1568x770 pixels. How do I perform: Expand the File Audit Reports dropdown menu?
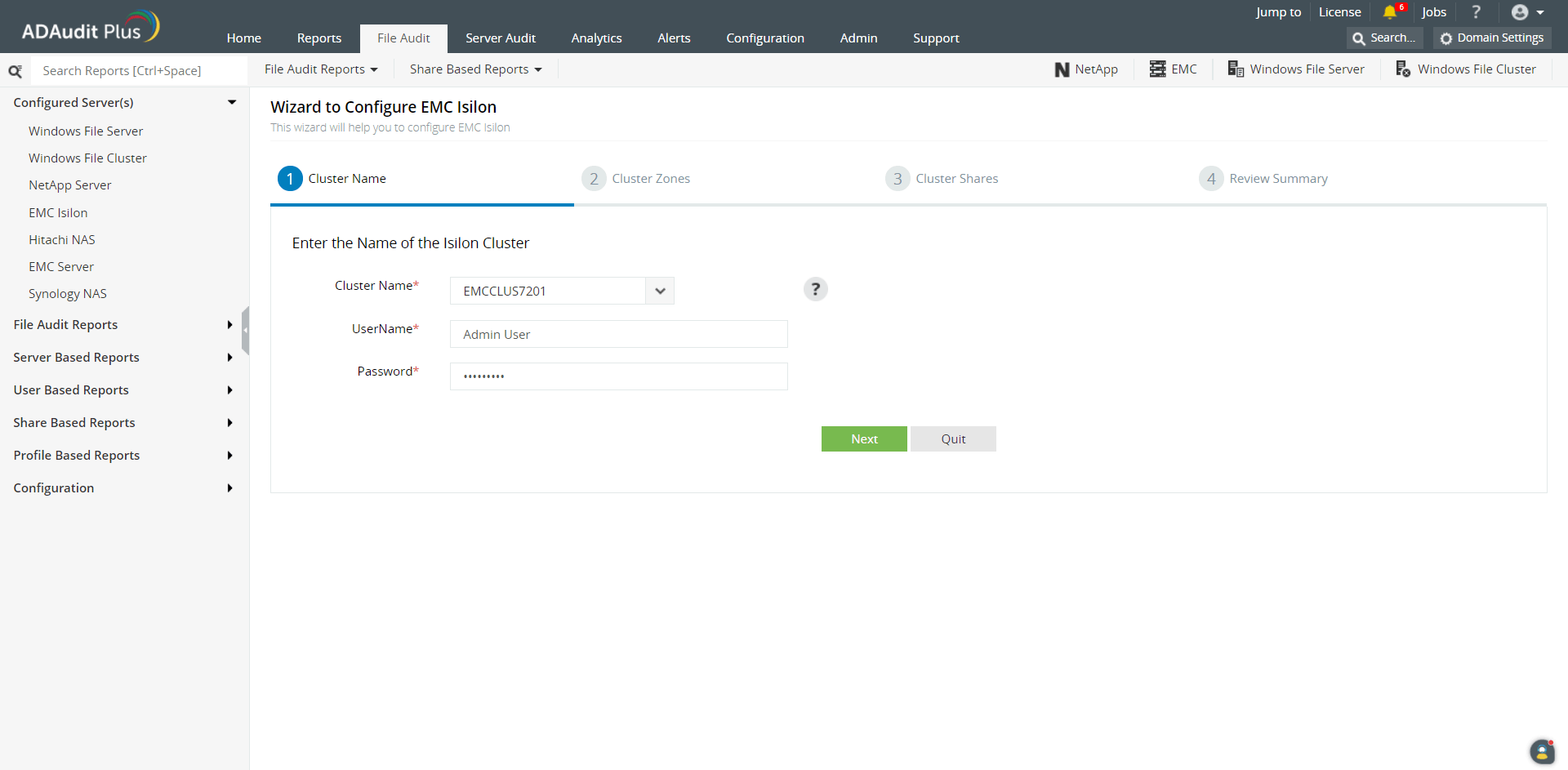point(321,69)
